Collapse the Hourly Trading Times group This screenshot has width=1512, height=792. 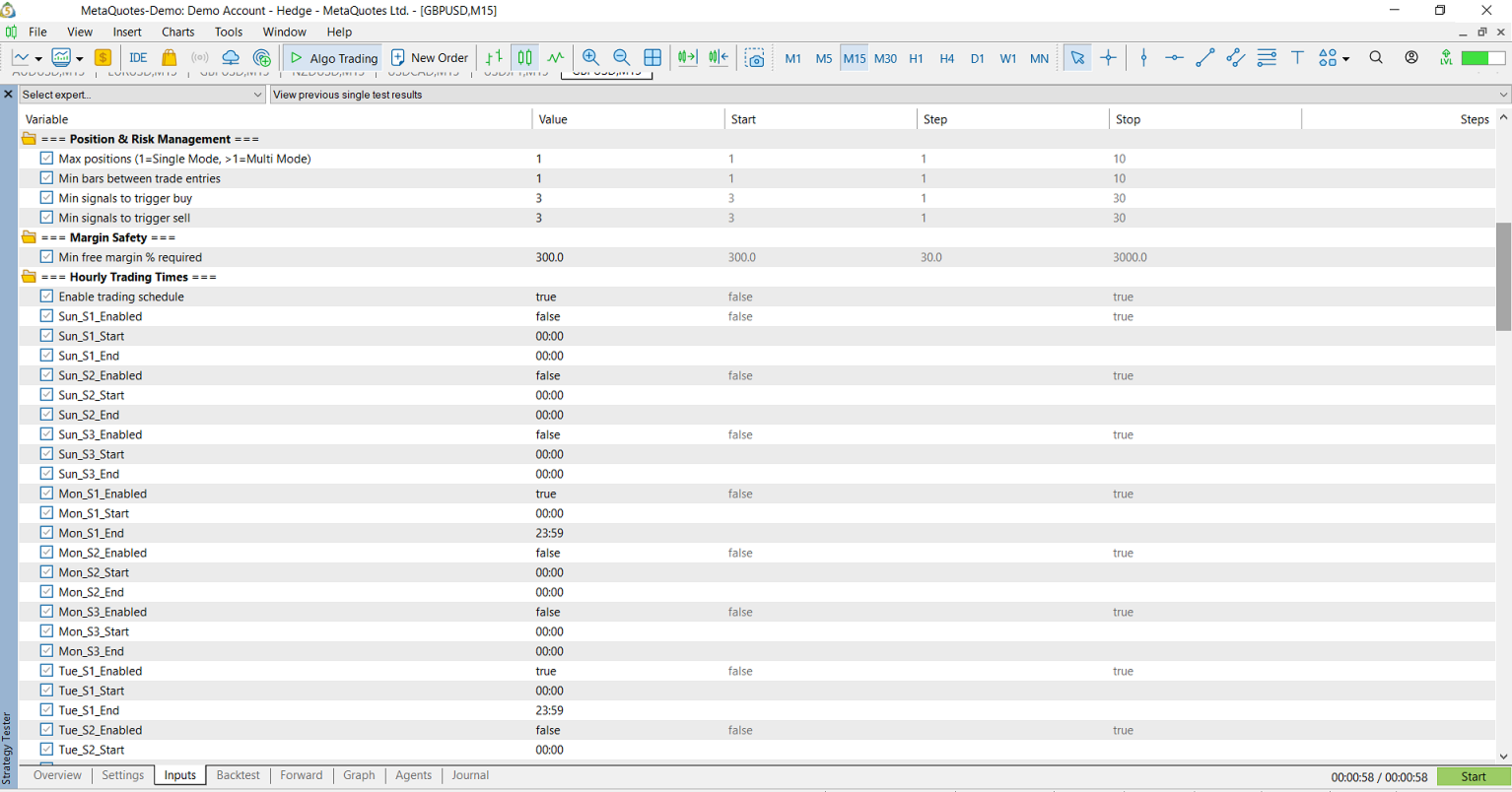click(29, 277)
